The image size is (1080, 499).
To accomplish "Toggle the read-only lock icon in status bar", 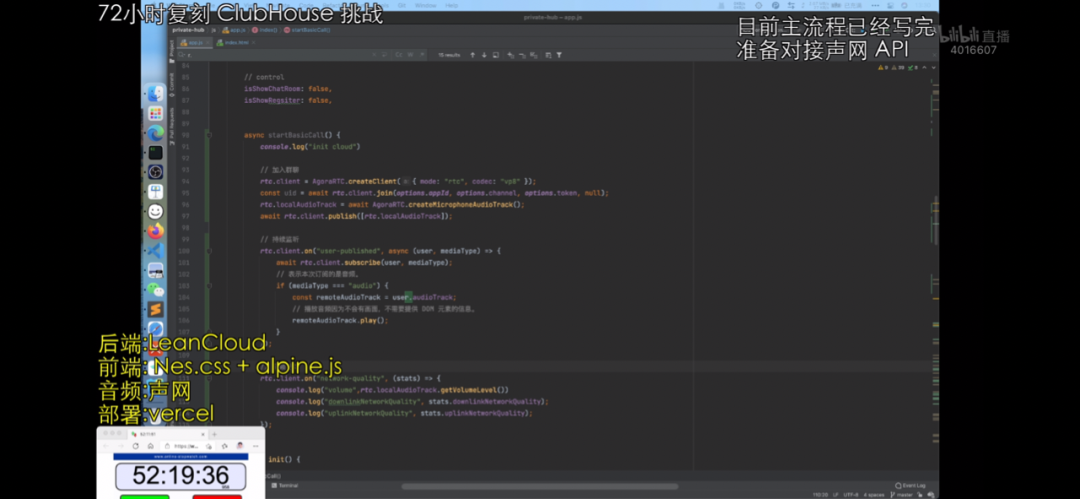I will pyautogui.click(x=921, y=495).
